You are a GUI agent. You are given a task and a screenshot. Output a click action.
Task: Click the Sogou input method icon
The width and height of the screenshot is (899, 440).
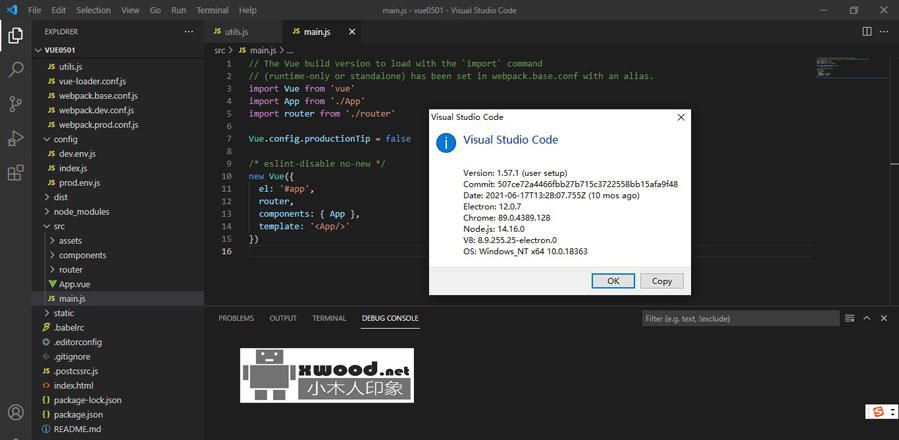(879, 411)
